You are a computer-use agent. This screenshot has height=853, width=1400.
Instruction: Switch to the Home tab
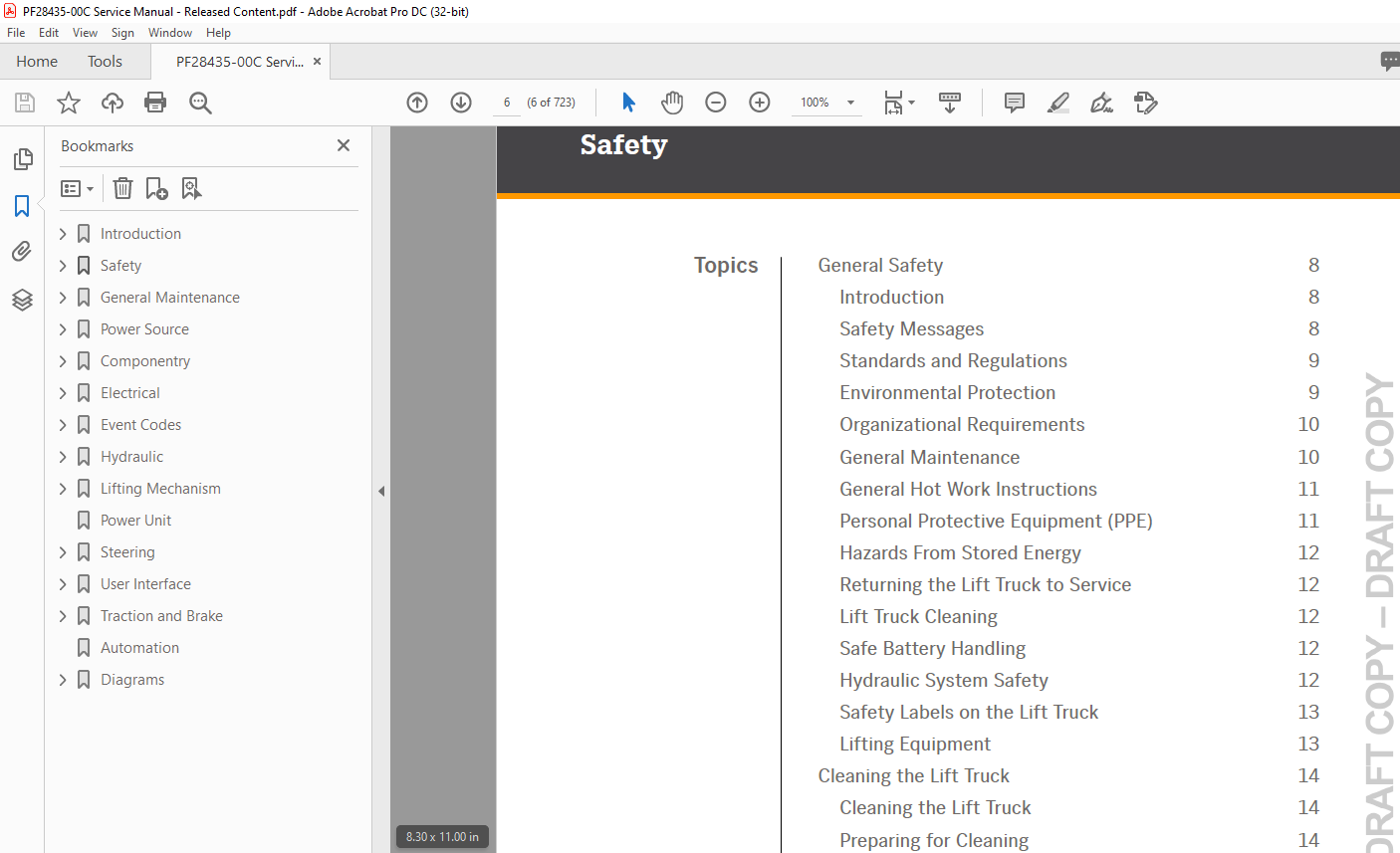pyautogui.click(x=37, y=62)
